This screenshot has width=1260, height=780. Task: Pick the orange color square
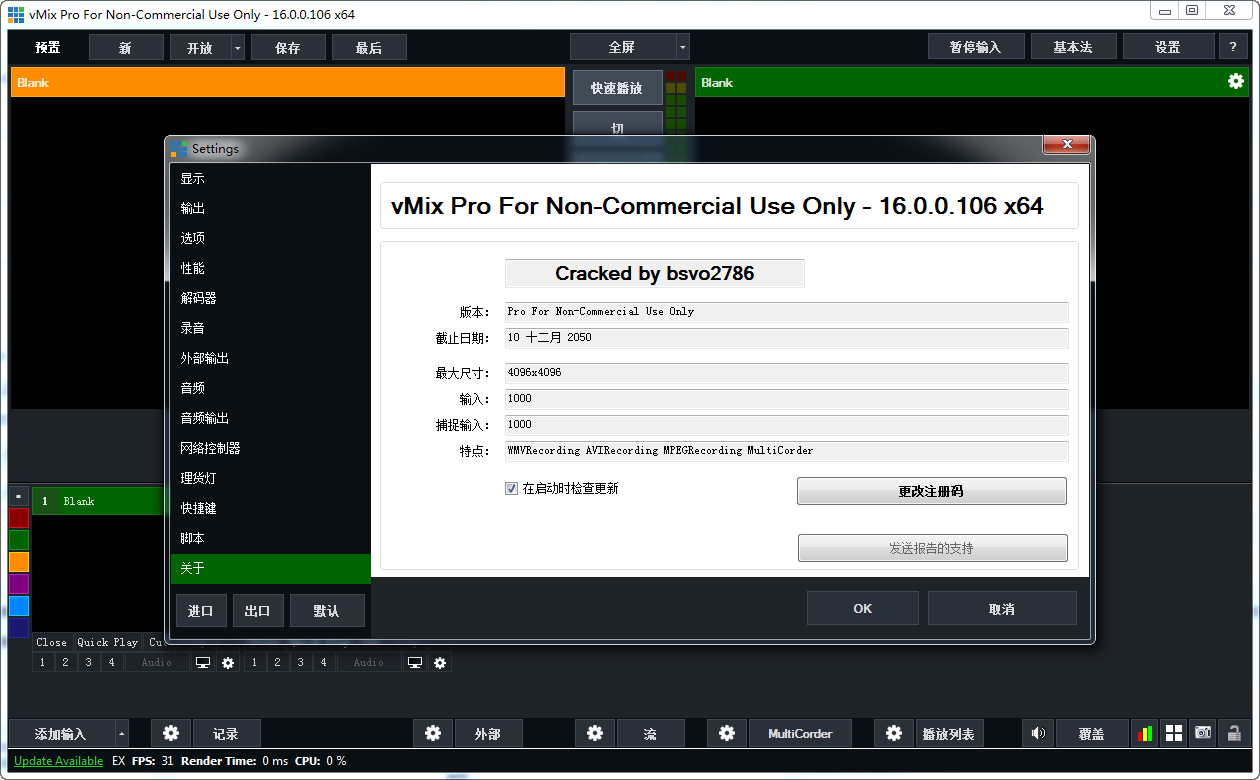tap(19, 561)
